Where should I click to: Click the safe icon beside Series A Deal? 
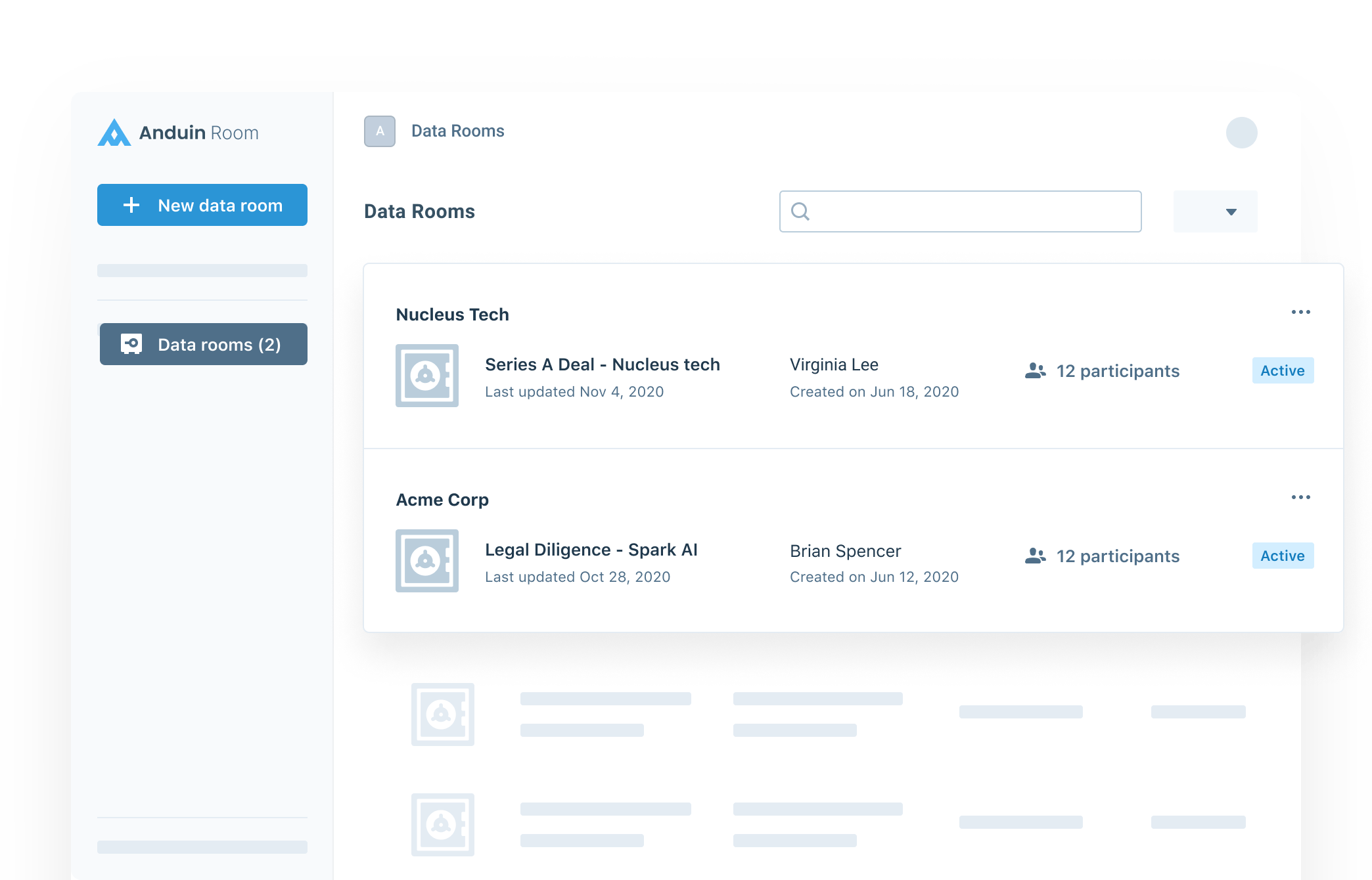tap(426, 376)
